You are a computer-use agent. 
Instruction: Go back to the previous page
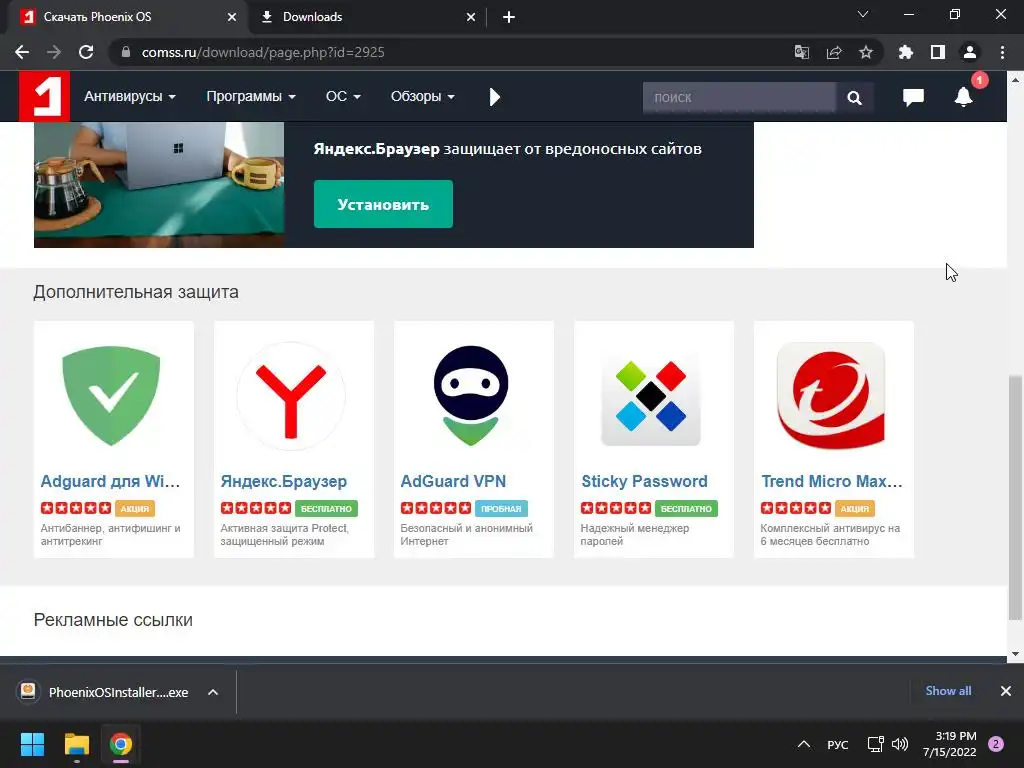coord(22,52)
